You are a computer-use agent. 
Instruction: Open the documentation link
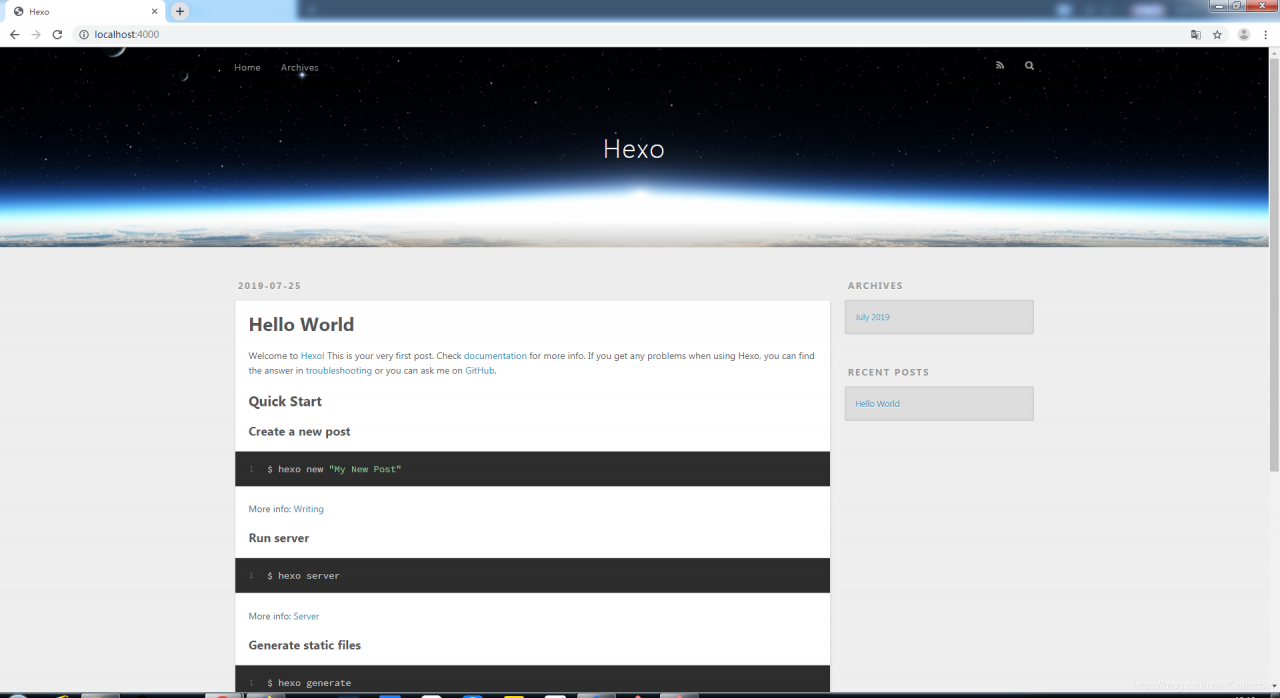(x=495, y=356)
